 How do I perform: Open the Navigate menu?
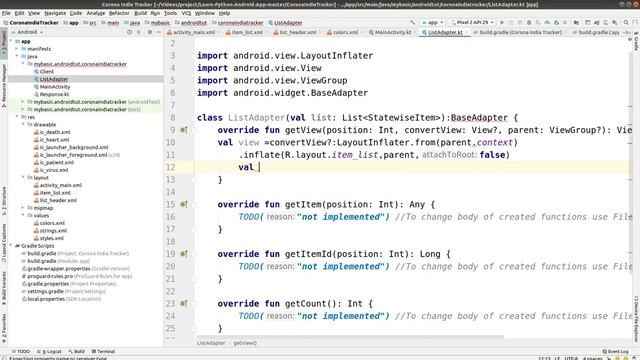click(x=55, y=13)
